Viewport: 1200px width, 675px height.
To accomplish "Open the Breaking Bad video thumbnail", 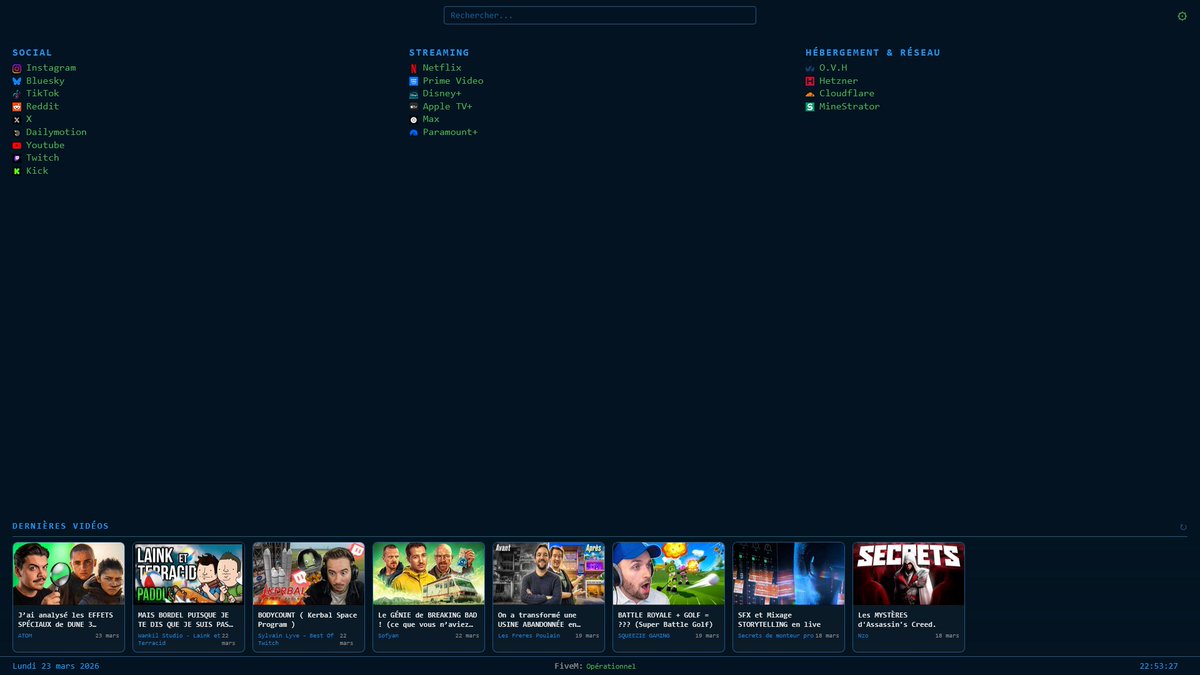I will [429, 574].
